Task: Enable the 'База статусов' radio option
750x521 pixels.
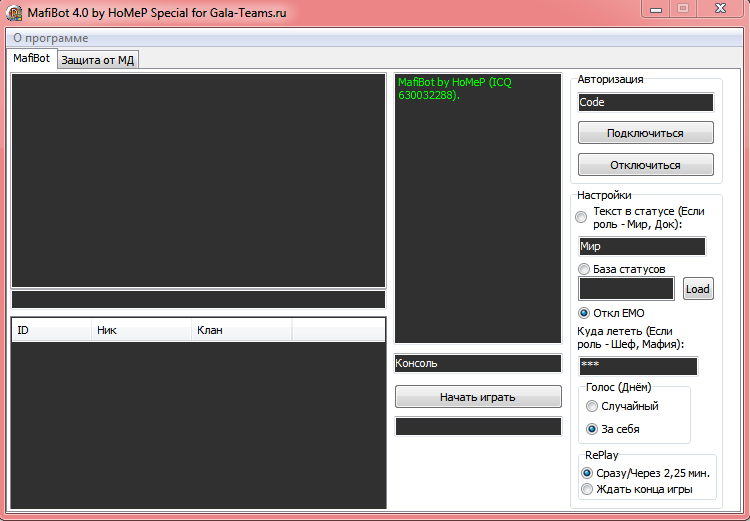Action: click(585, 269)
